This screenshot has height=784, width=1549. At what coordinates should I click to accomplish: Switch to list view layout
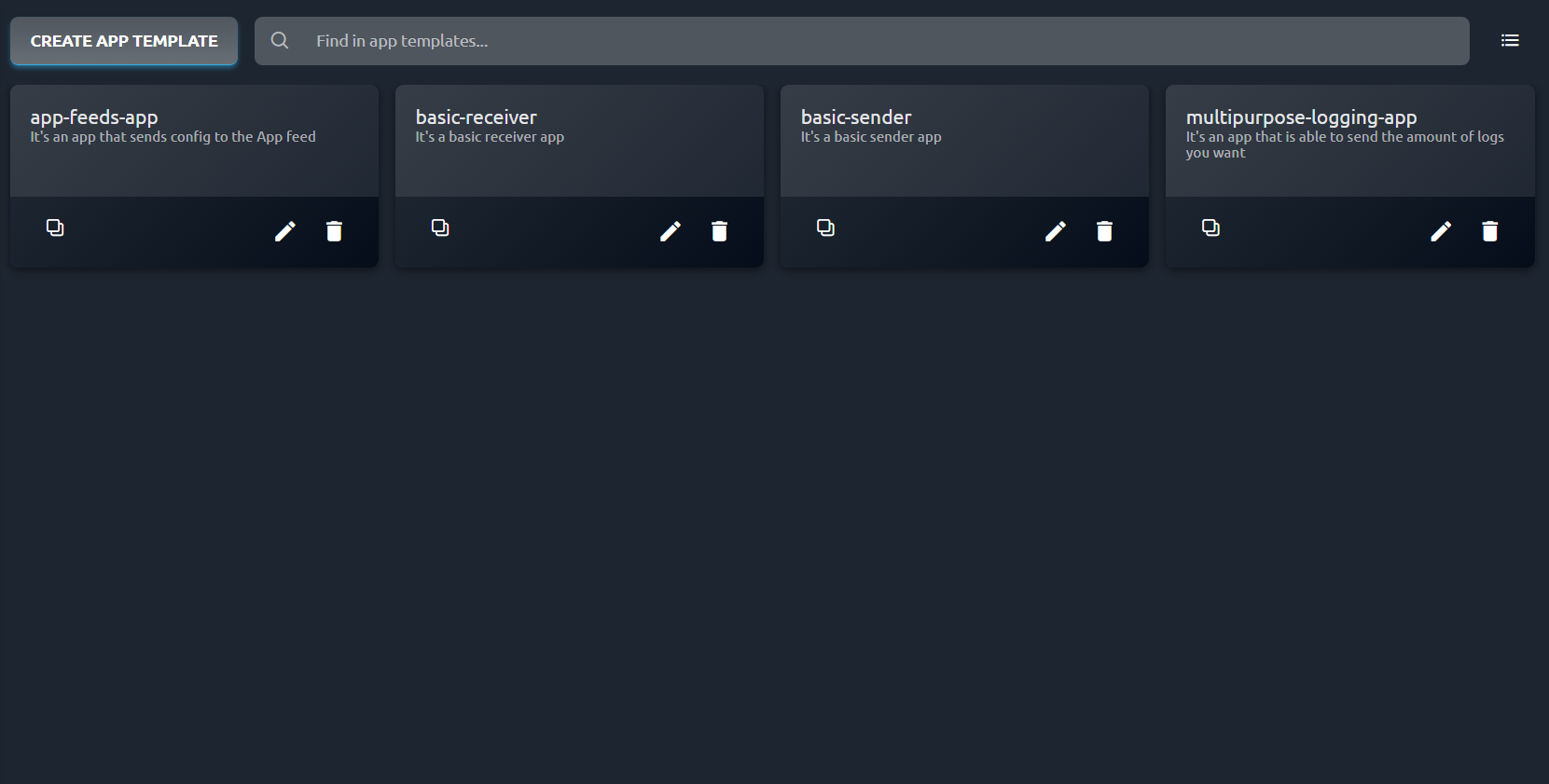[x=1510, y=40]
